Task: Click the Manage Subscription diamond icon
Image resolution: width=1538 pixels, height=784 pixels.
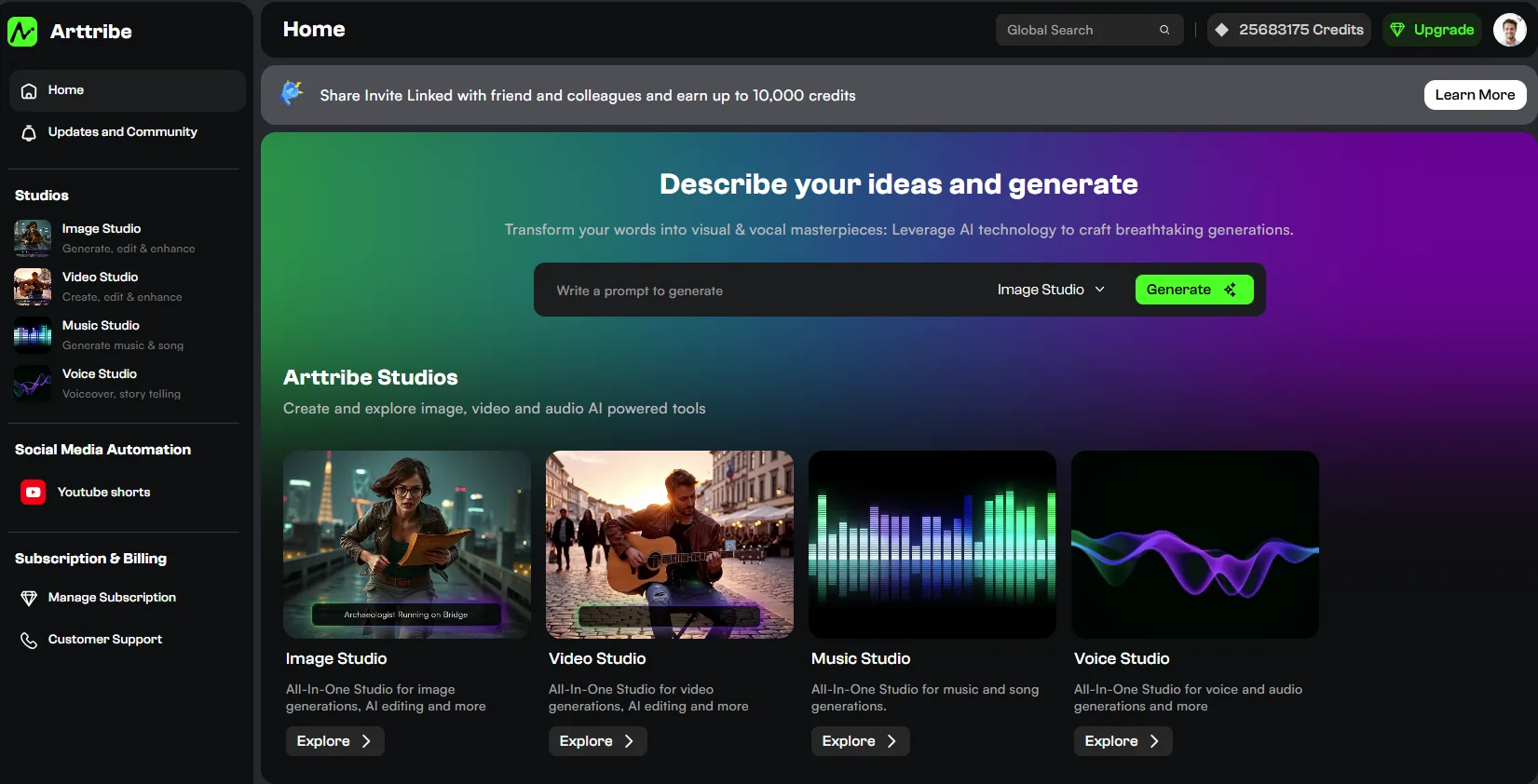Action: (x=29, y=598)
